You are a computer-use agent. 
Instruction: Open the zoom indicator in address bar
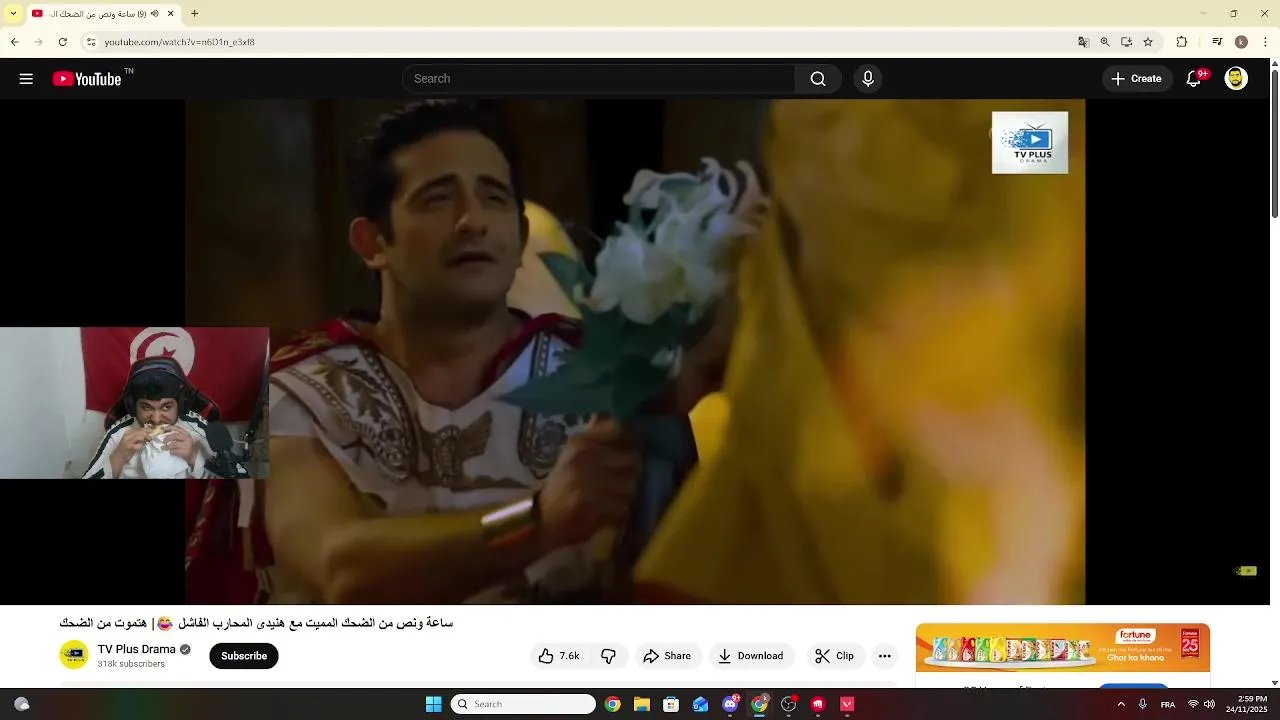tap(1105, 42)
